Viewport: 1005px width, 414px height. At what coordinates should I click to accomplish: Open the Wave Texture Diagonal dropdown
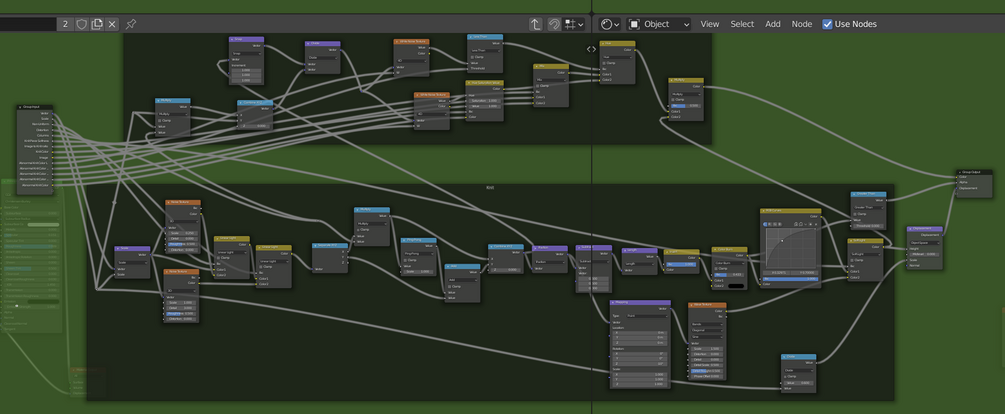coord(707,331)
